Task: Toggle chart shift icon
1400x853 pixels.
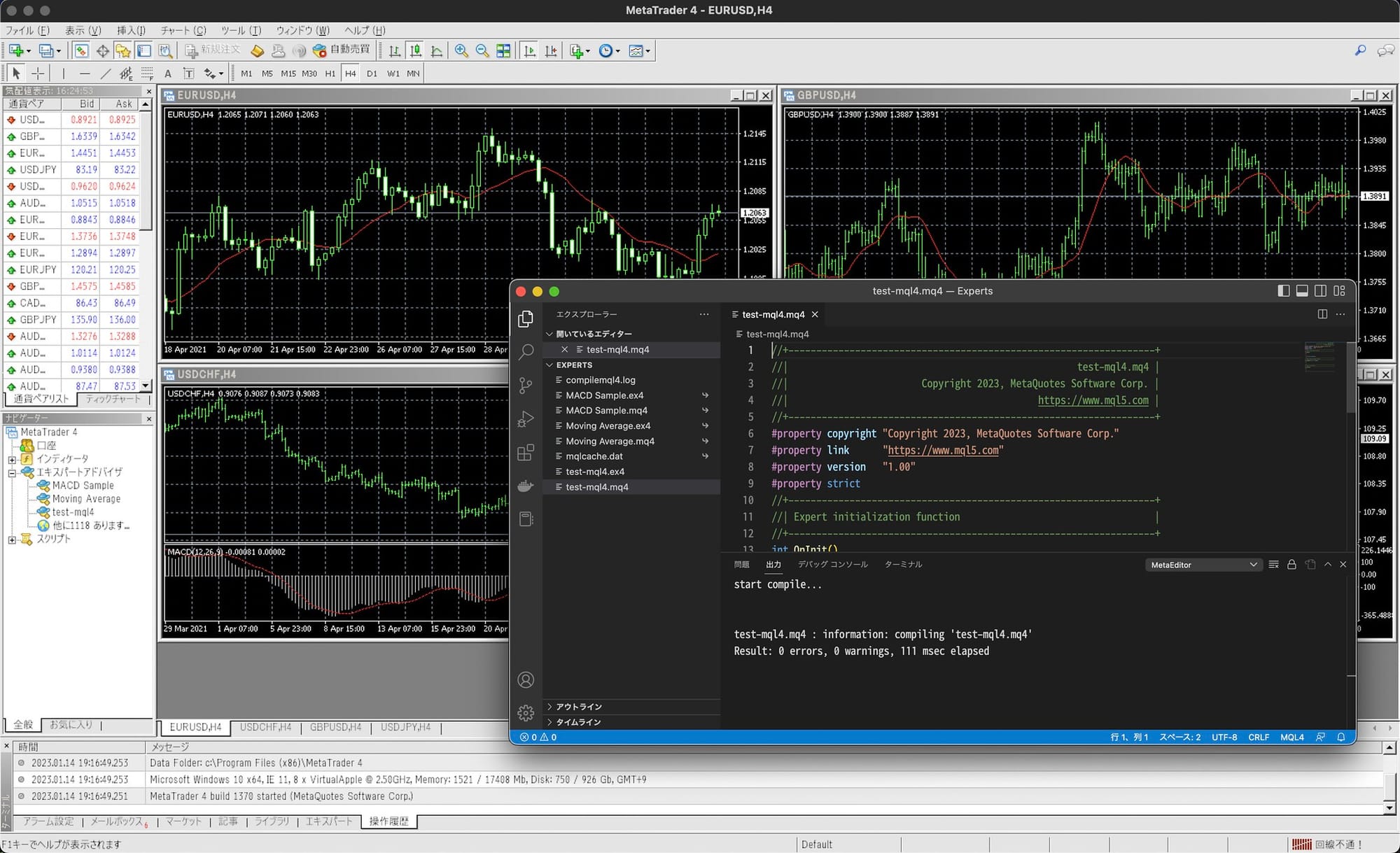Action: click(x=551, y=50)
